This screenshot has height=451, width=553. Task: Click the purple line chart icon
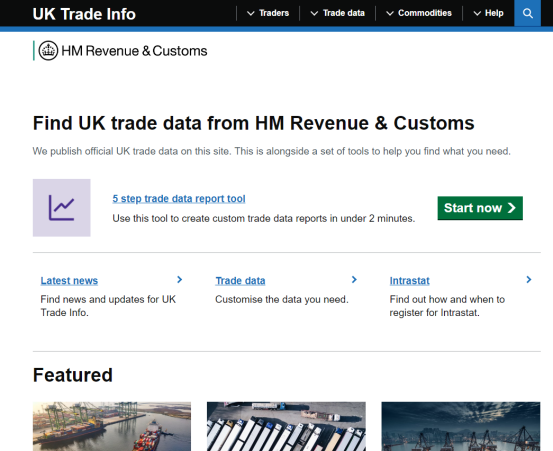click(62, 208)
